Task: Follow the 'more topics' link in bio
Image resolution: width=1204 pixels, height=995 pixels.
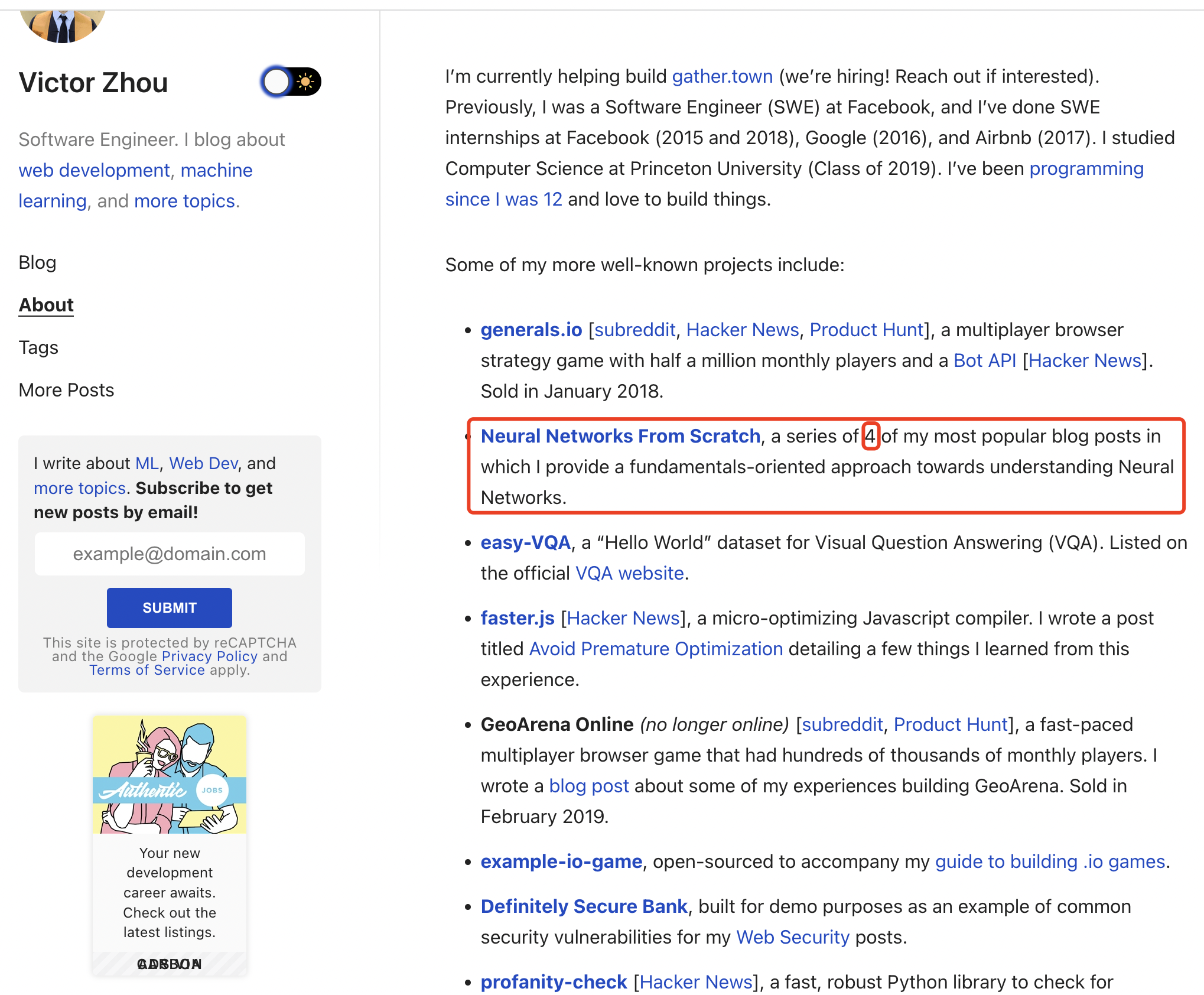Action: [184, 201]
